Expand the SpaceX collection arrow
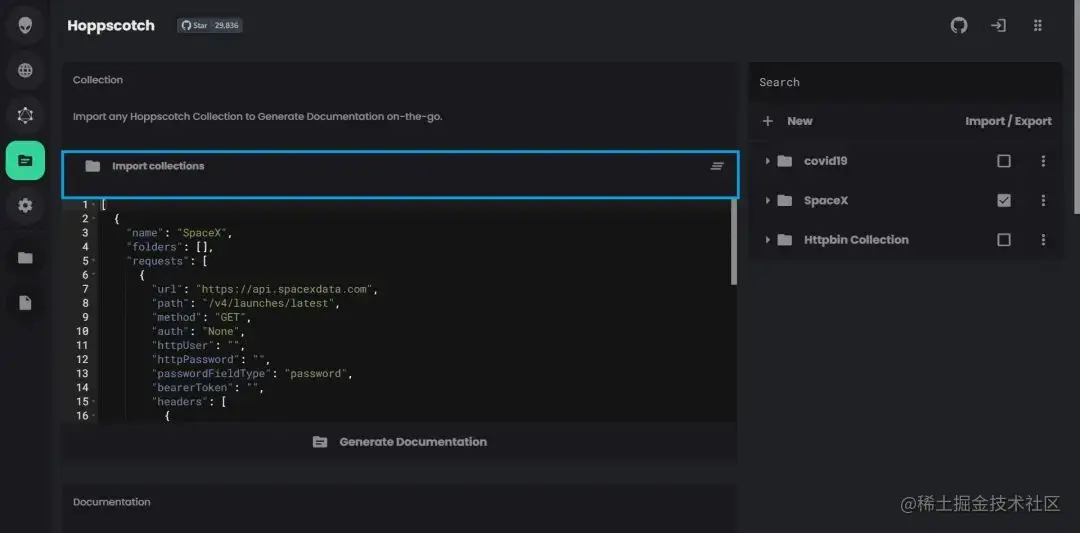The height and width of the screenshot is (533, 1080). click(x=767, y=200)
